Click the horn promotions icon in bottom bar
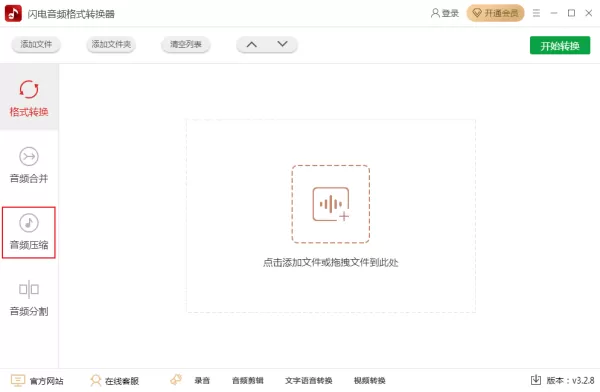This screenshot has height=392, width=600. coord(176,380)
